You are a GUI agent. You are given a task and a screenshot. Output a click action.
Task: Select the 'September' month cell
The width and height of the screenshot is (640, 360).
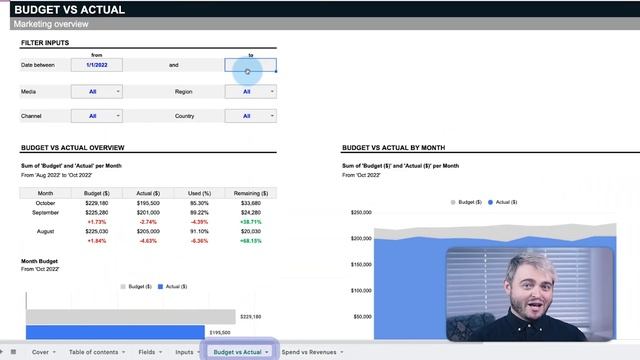(x=45, y=212)
